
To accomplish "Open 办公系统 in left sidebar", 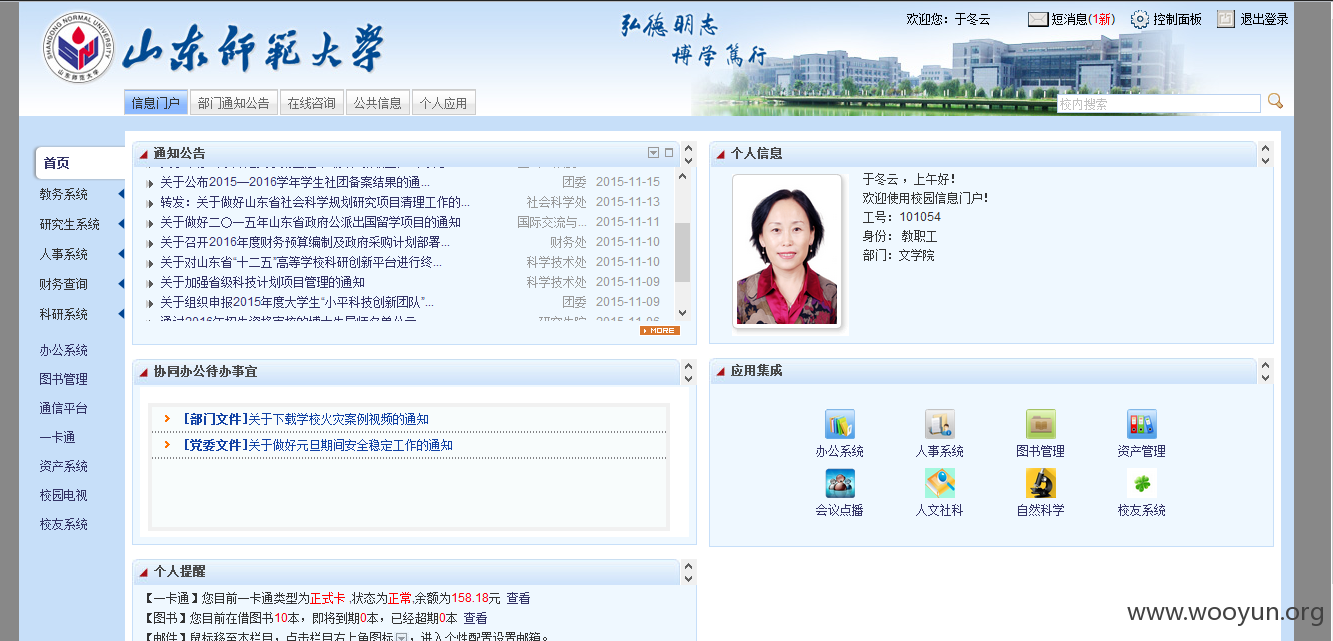I will coord(64,350).
